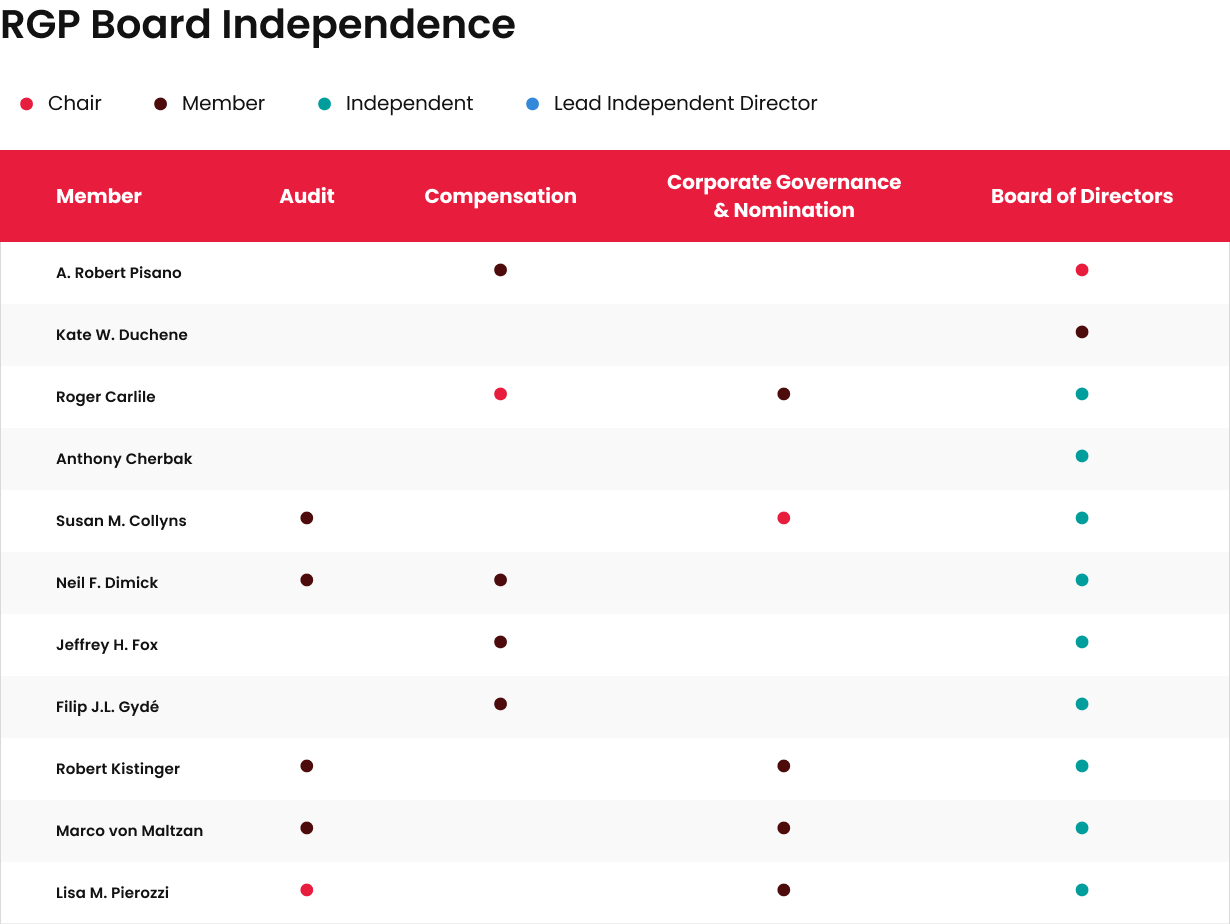Click Neil F. Dimick's Audit member dot
The height and width of the screenshot is (924, 1230).
(x=307, y=580)
